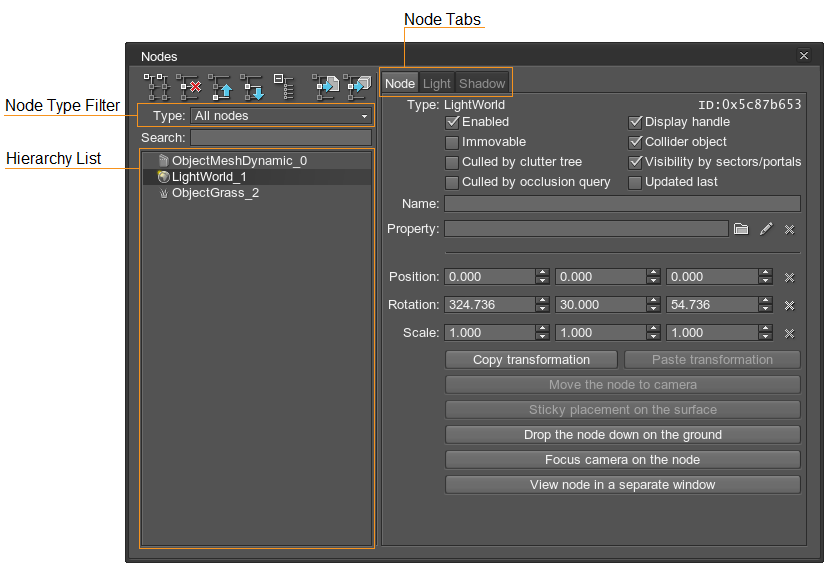Screen dimensions: 824x563
Task: Open the Type All nodes dropdown
Action: pos(281,116)
